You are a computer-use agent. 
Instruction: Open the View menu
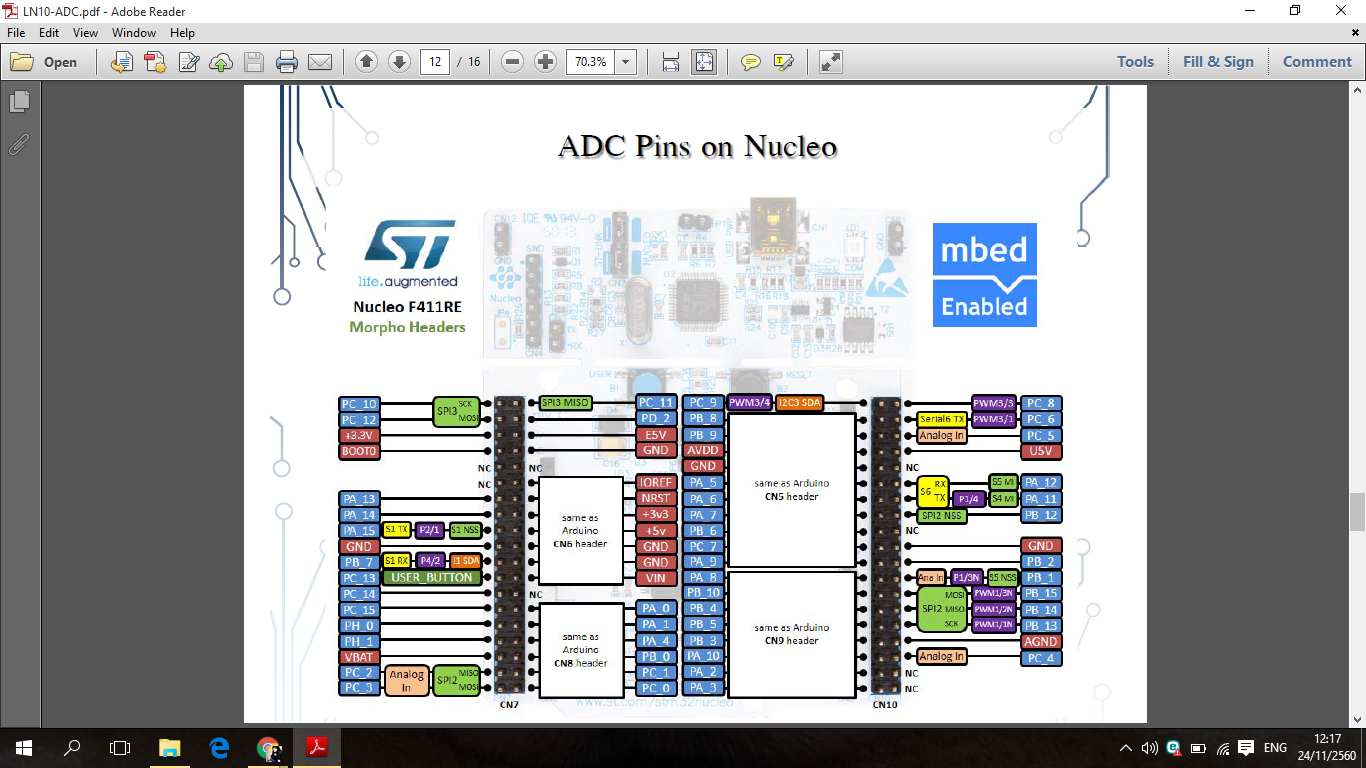click(x=86, y=33)
